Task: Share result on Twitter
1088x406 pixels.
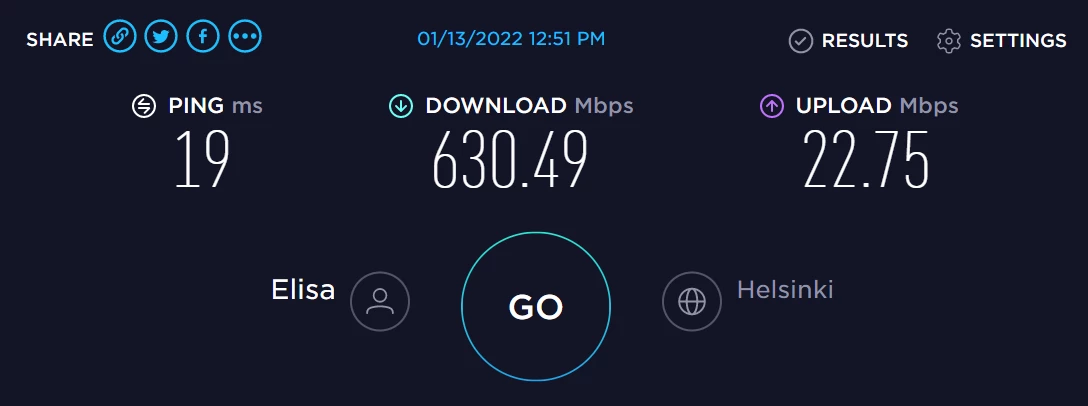Action: tap(161, 37)
